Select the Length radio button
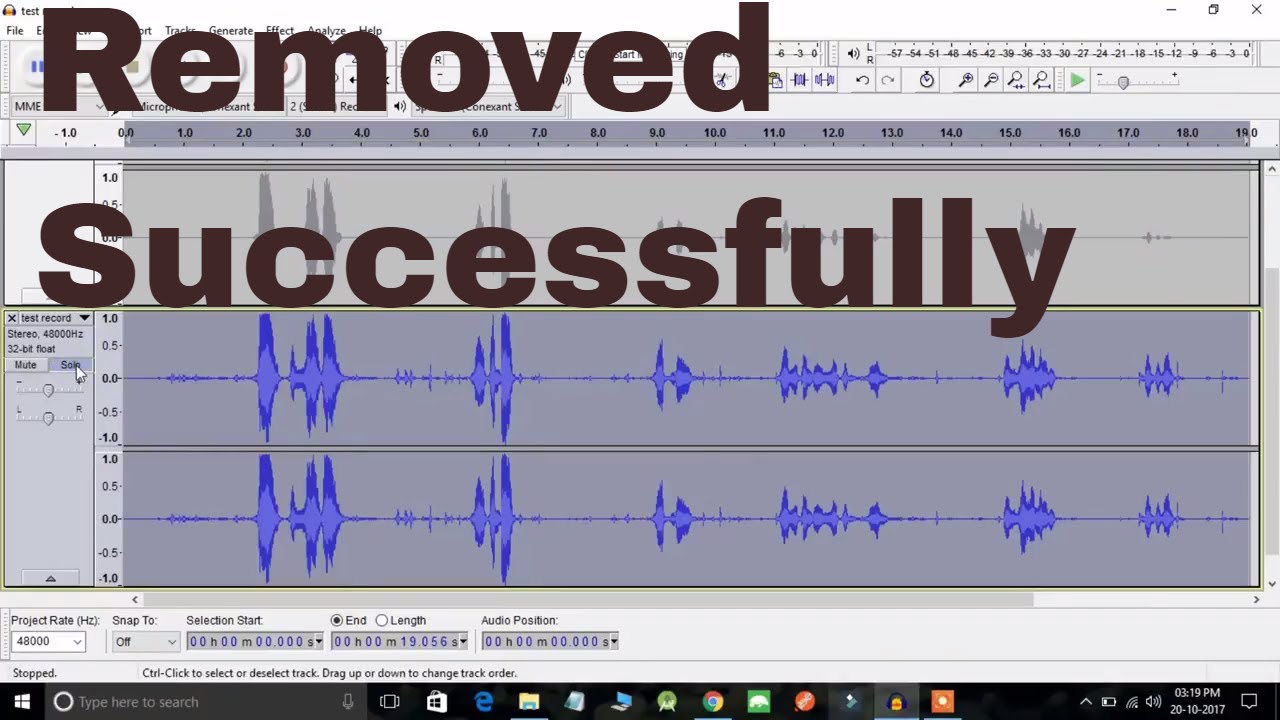Image resolution: width=1280 pixels, height=720 pixels. click(381, 621)
